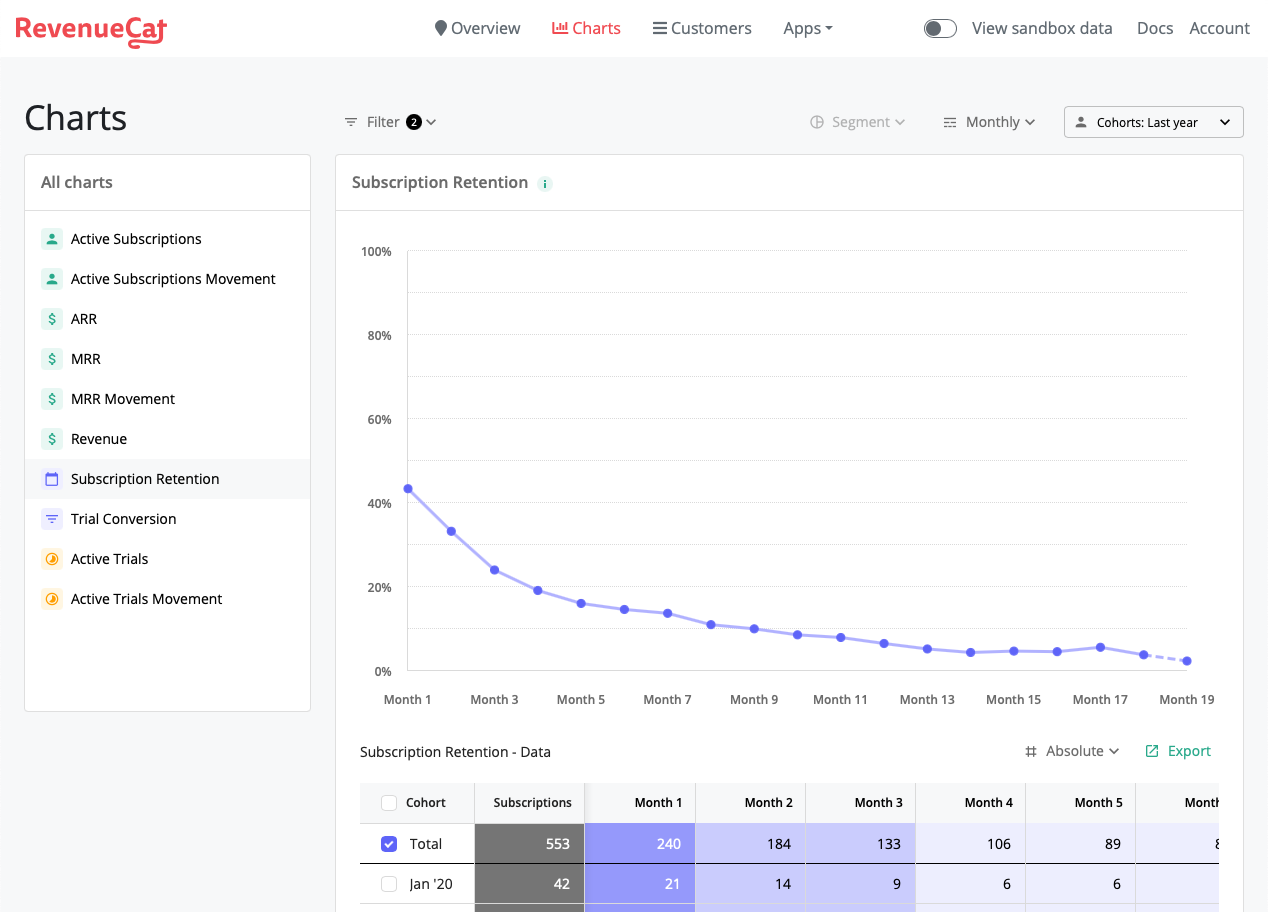This screenshot has width=1268, height=912.
Task: Click the dollar icon next to MRR Movement
Action: [x=51, y=398]
